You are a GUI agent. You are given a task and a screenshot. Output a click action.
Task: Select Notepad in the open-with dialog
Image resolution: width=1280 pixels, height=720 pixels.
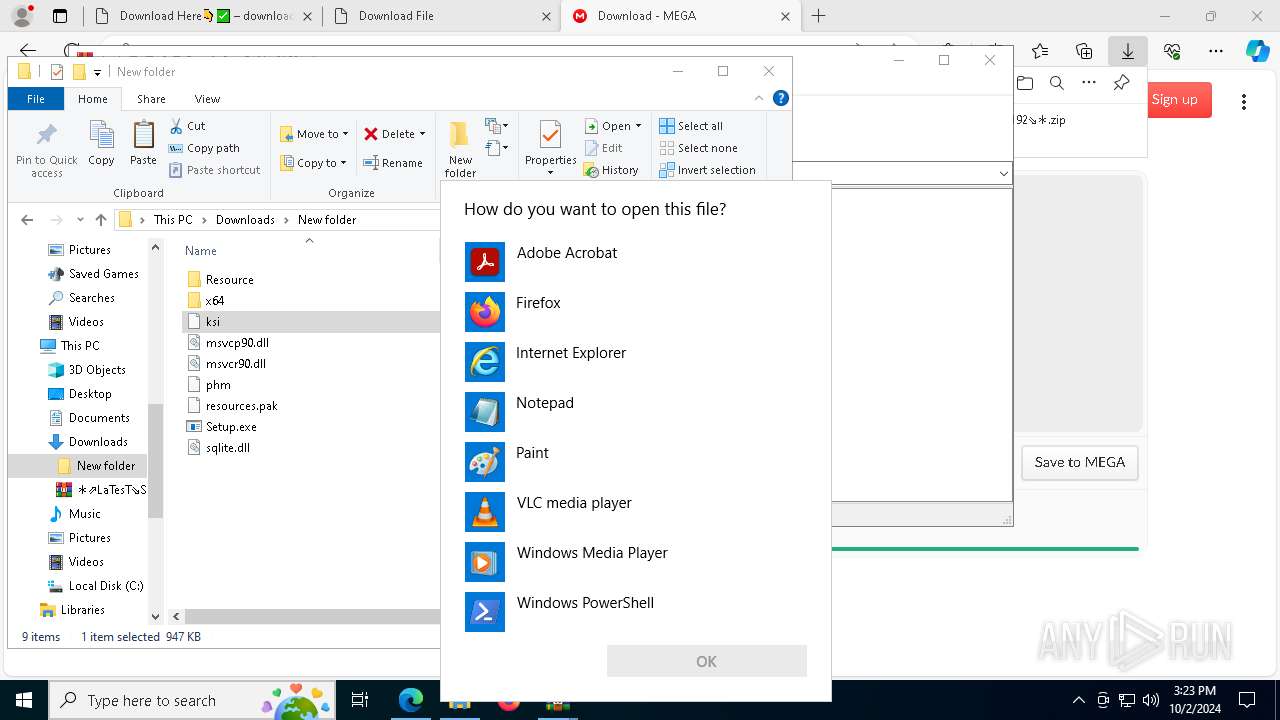[635, 412]
